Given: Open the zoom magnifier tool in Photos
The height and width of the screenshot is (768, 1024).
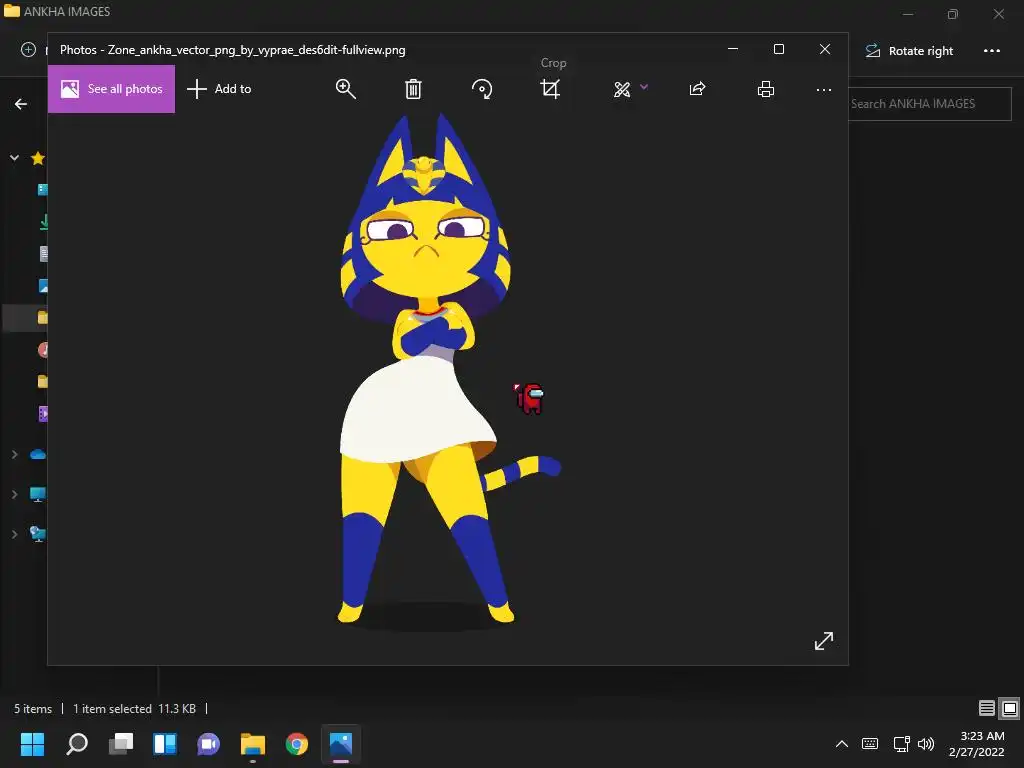Looking at the screenshot, I should pos(345,89).
